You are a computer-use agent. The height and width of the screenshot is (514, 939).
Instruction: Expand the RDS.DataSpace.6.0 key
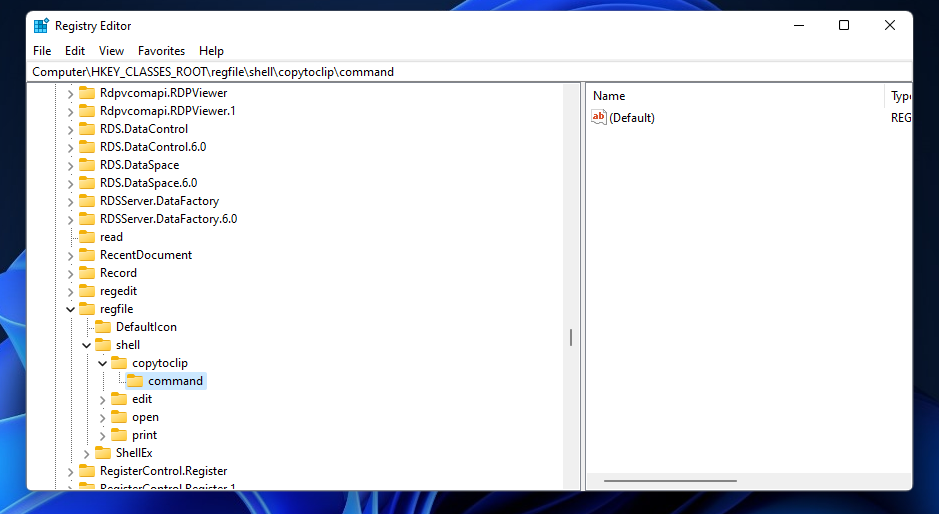click(x=71, y=183)
